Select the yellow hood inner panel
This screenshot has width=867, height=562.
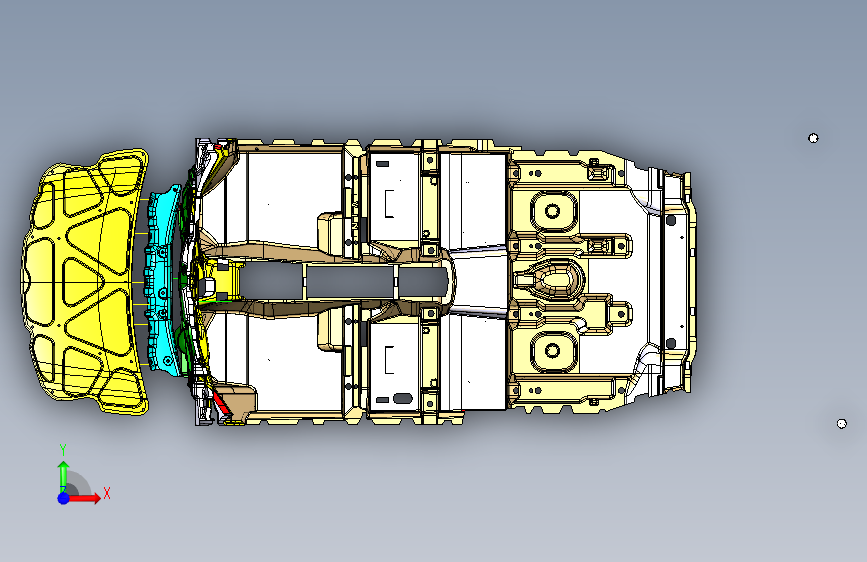pos(83,282)
